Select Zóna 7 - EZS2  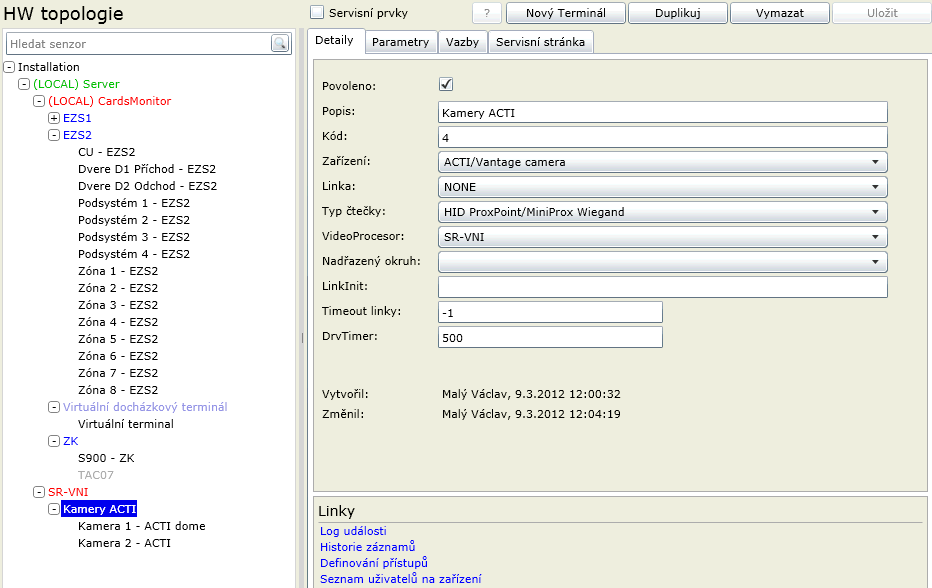118,373
